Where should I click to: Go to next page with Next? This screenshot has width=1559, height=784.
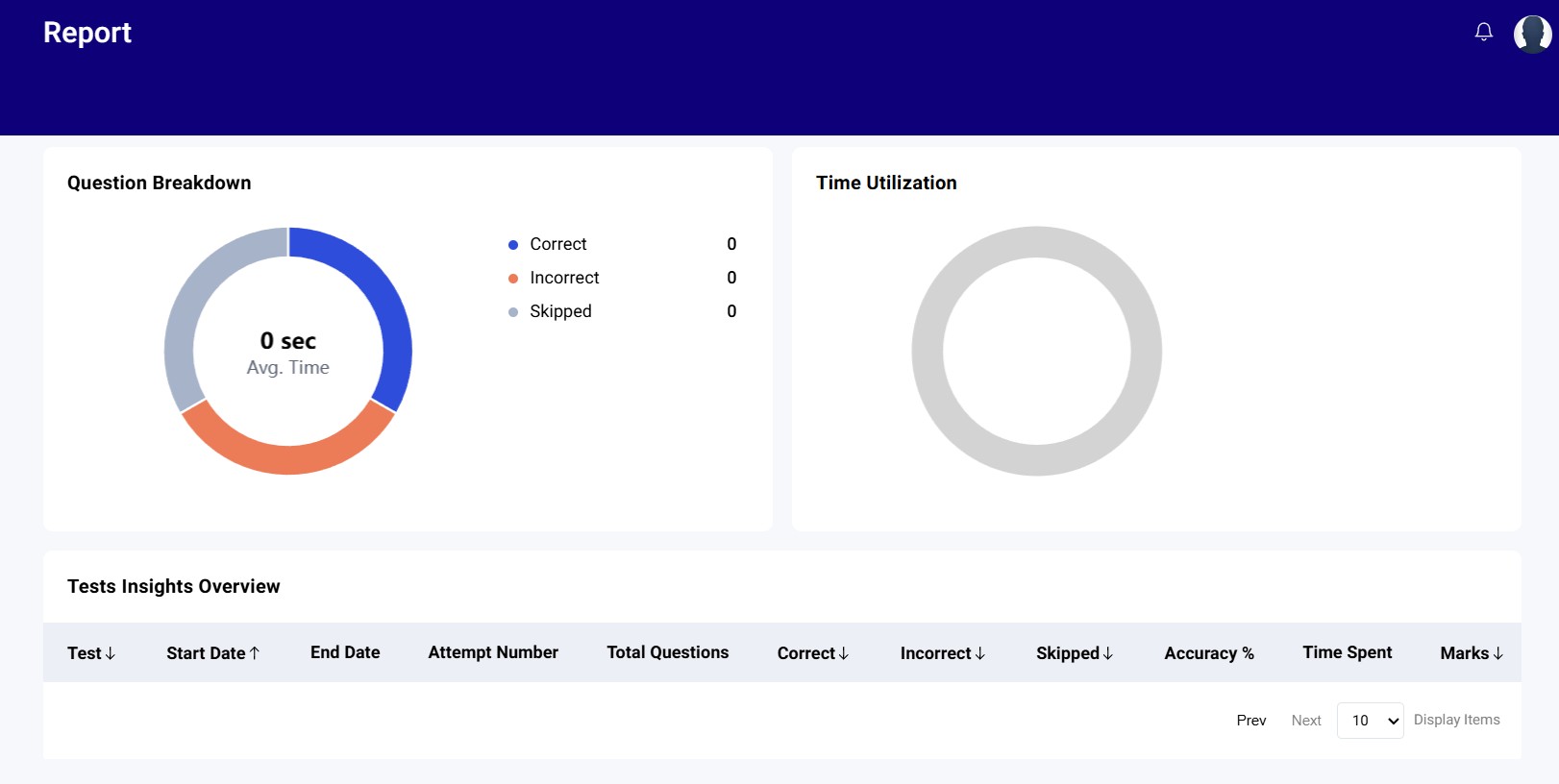coord(1306,721)
